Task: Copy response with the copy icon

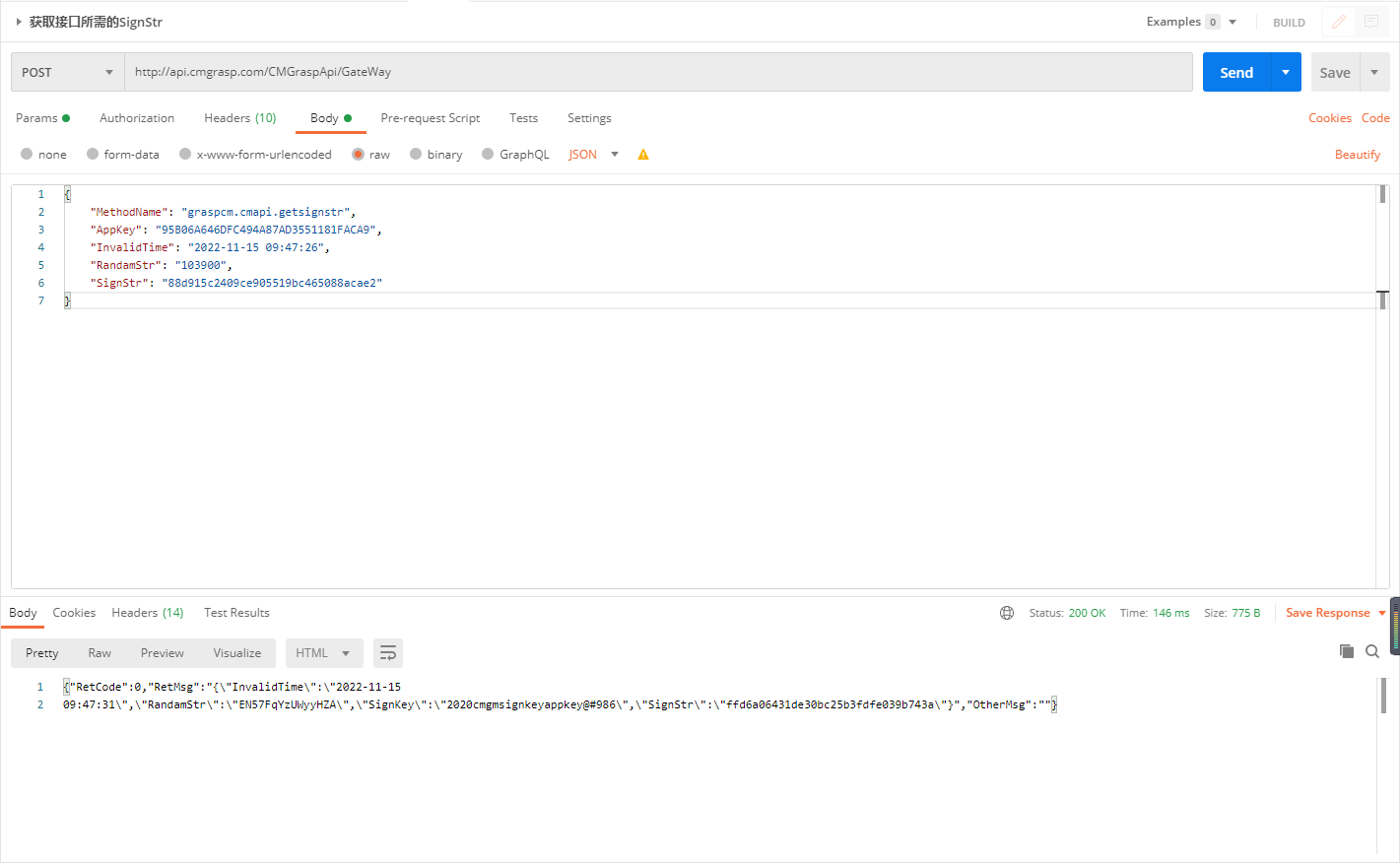Action: [x=1347, y=651]
